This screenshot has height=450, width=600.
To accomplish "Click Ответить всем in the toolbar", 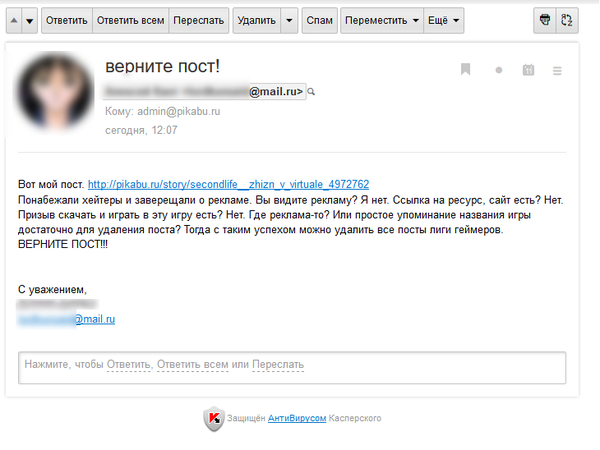I will pos(129,19).
